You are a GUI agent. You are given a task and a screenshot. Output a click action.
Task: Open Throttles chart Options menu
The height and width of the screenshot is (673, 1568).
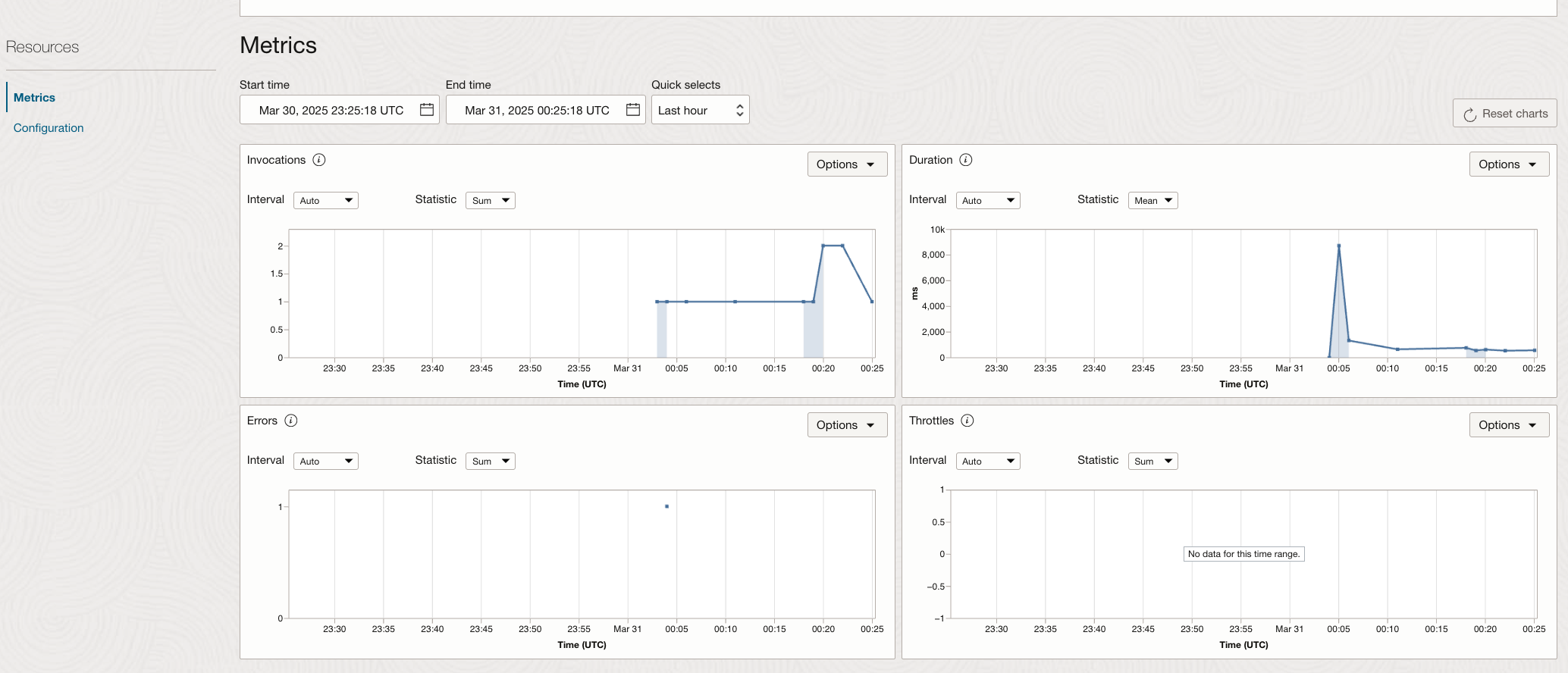(x=1508, y=425)
